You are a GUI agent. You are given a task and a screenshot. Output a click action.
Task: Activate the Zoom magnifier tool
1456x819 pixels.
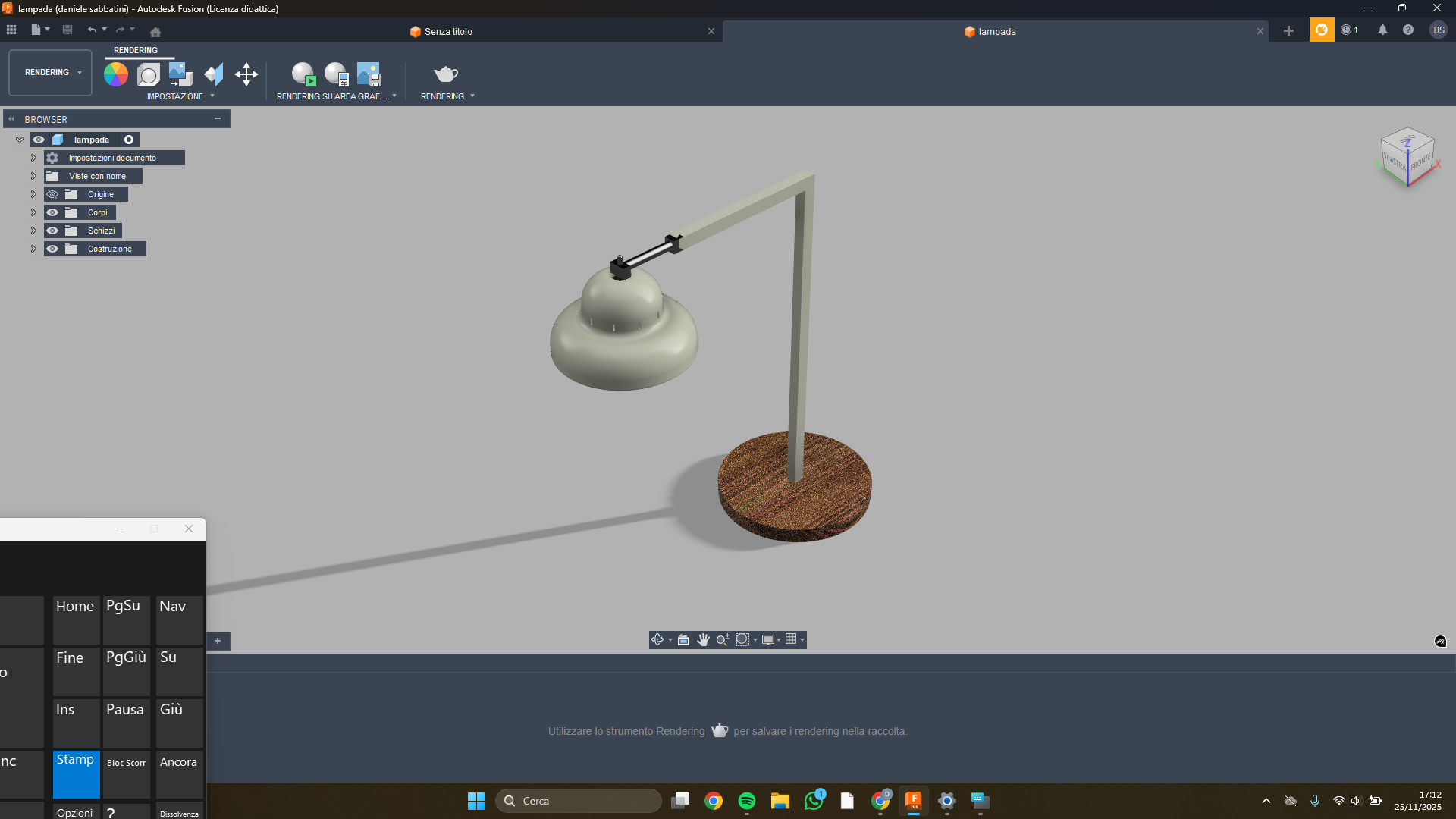(x=721, y=639)
